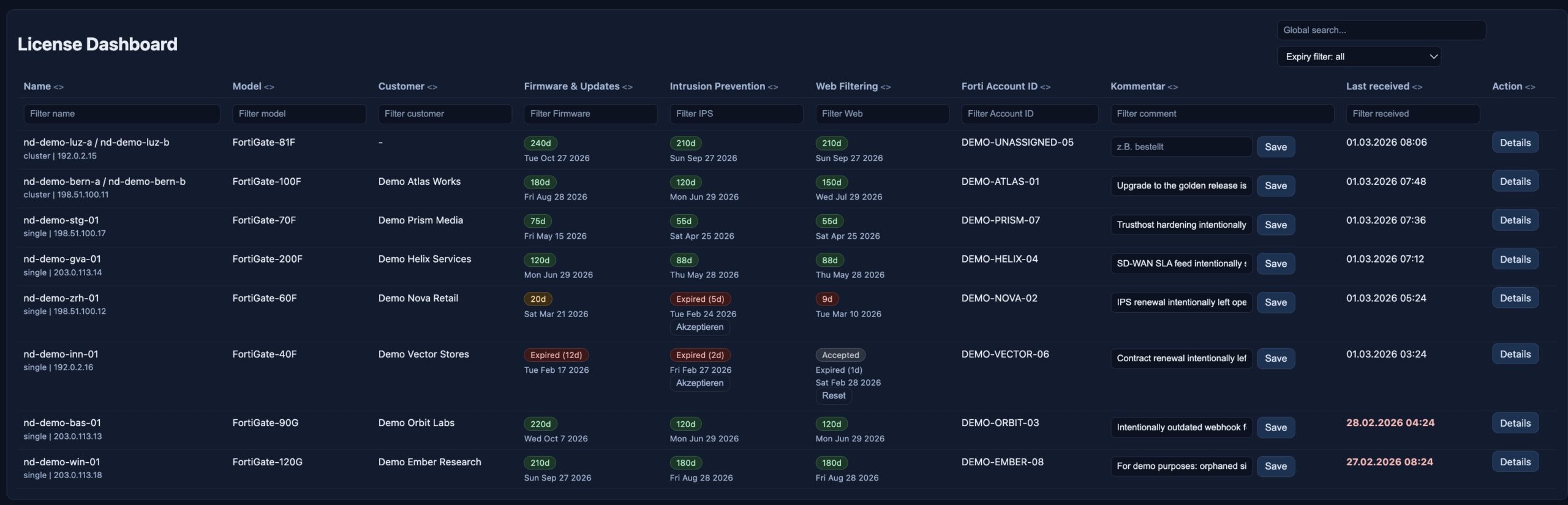Click the Global search field
Screen dimensions: 1568x505
[x=1381, y=30]
